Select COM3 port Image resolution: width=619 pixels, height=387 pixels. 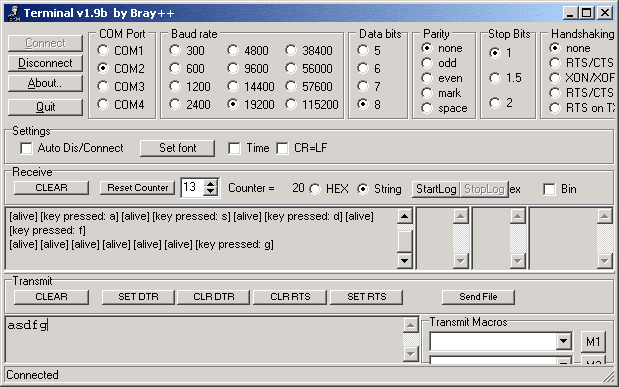(x=121, y=86)
